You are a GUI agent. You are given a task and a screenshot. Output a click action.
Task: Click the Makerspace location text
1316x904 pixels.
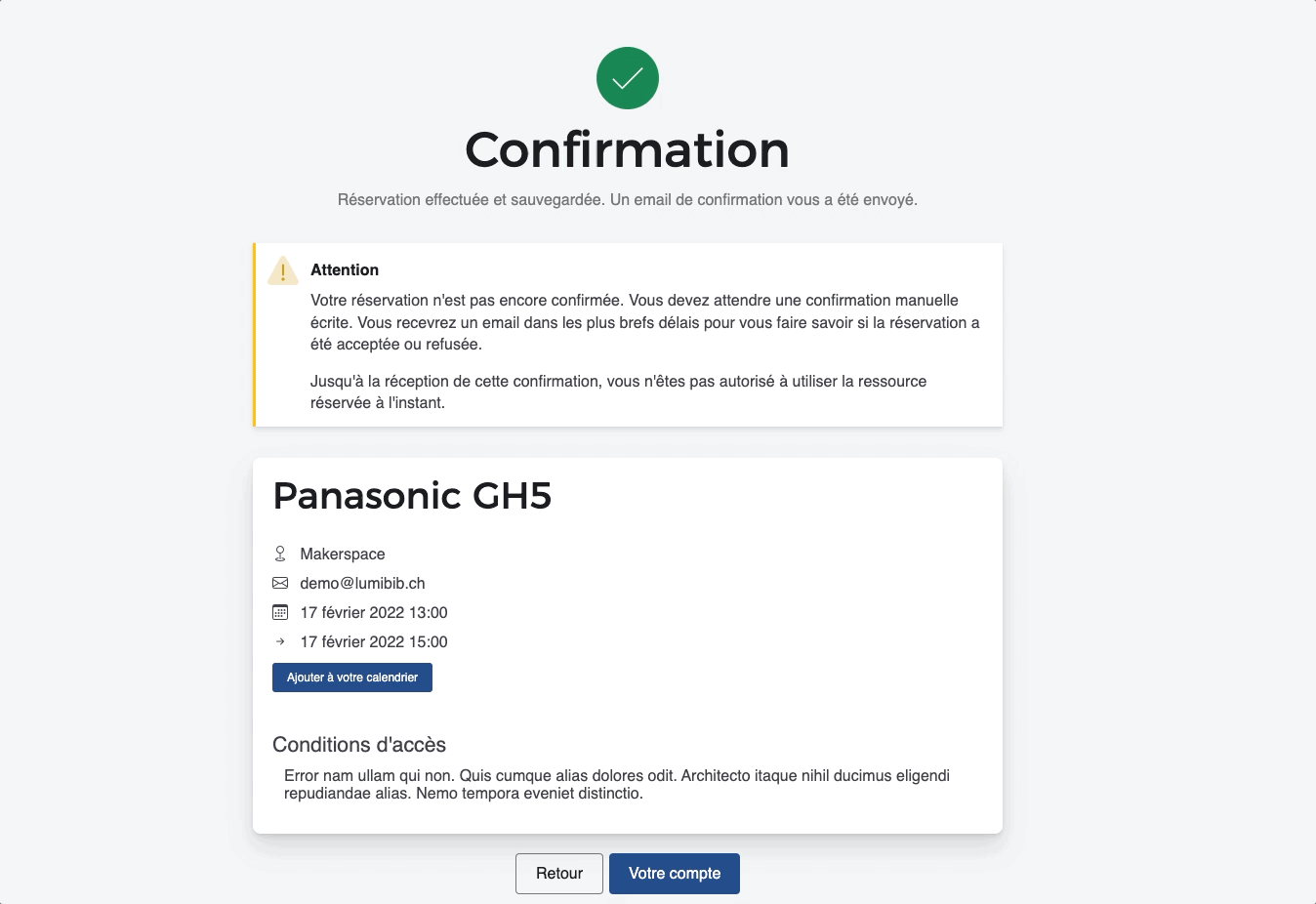(343, 554)
